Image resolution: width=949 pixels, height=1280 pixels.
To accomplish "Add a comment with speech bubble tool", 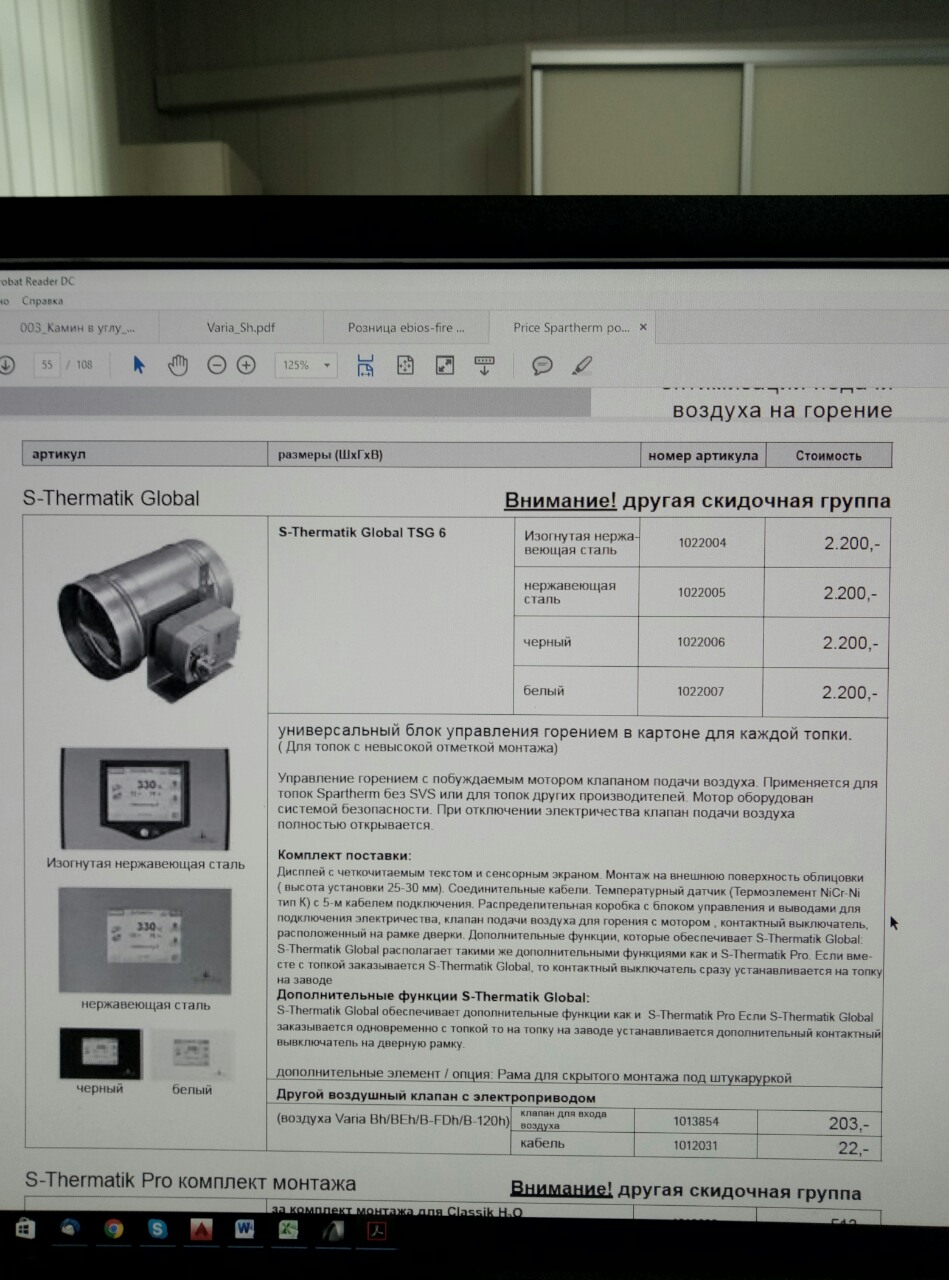I will tap(542, 365).
